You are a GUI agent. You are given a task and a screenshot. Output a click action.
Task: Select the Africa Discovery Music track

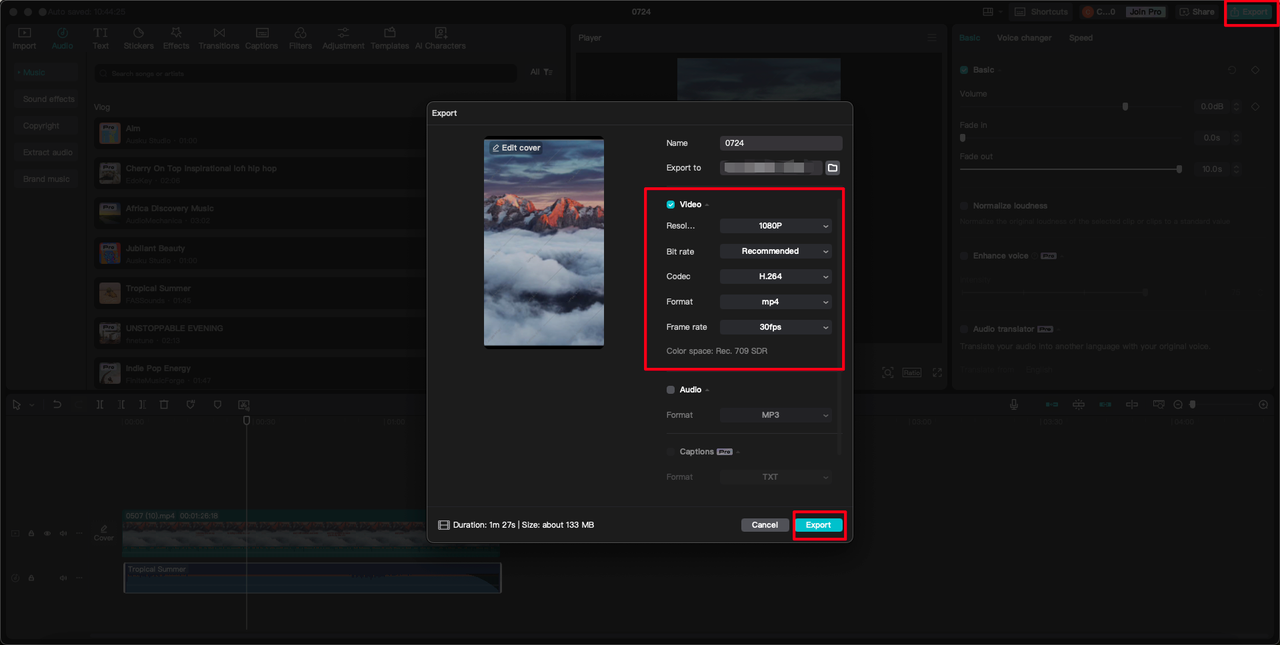(x=262, y=213)
